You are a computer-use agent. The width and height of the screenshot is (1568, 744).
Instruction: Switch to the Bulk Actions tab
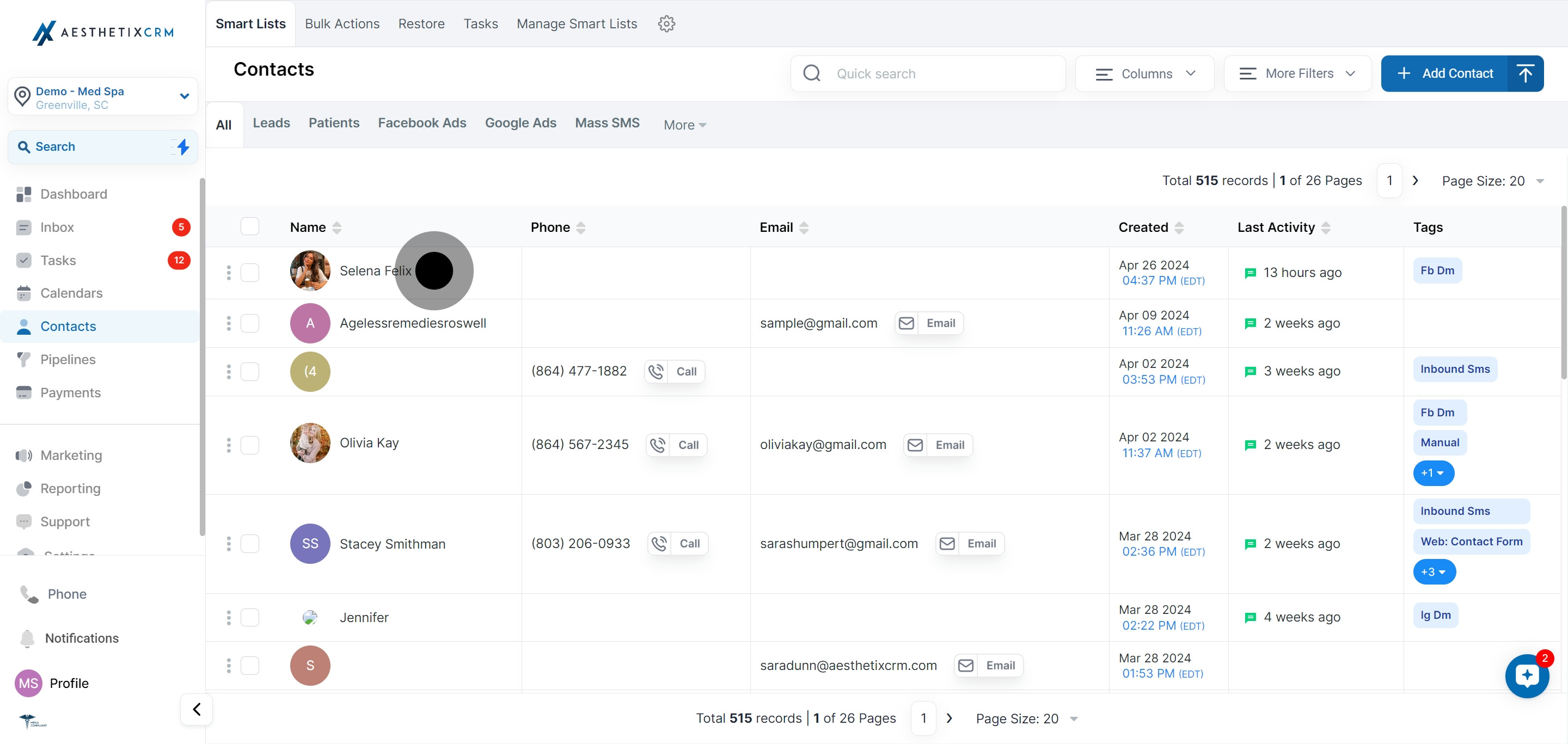point(342,24)
